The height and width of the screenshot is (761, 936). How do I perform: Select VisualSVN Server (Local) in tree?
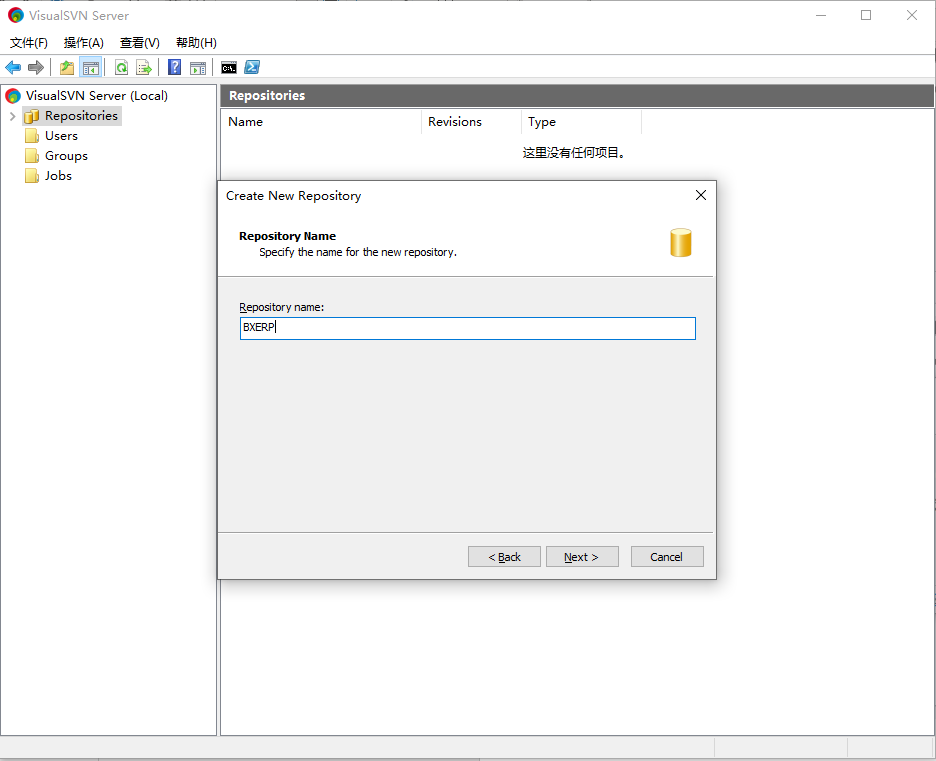tap(97, 95)
